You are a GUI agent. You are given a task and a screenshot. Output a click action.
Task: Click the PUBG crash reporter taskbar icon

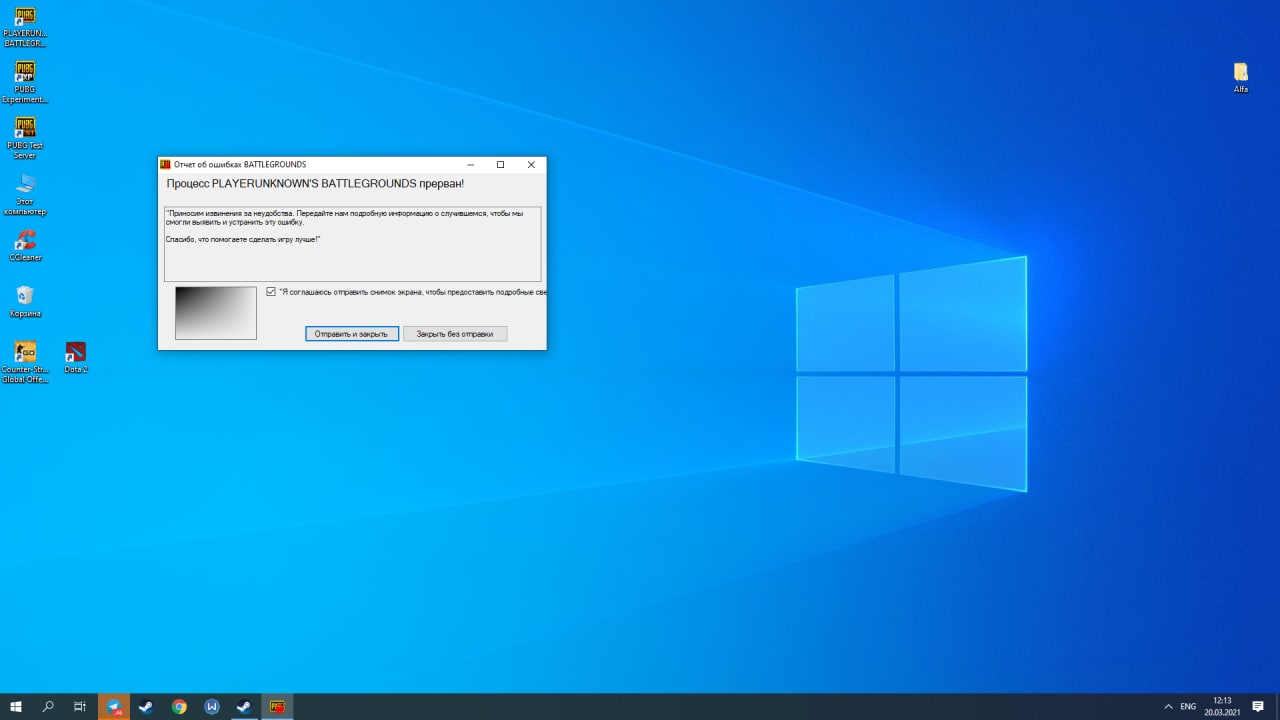coord(277,706)
